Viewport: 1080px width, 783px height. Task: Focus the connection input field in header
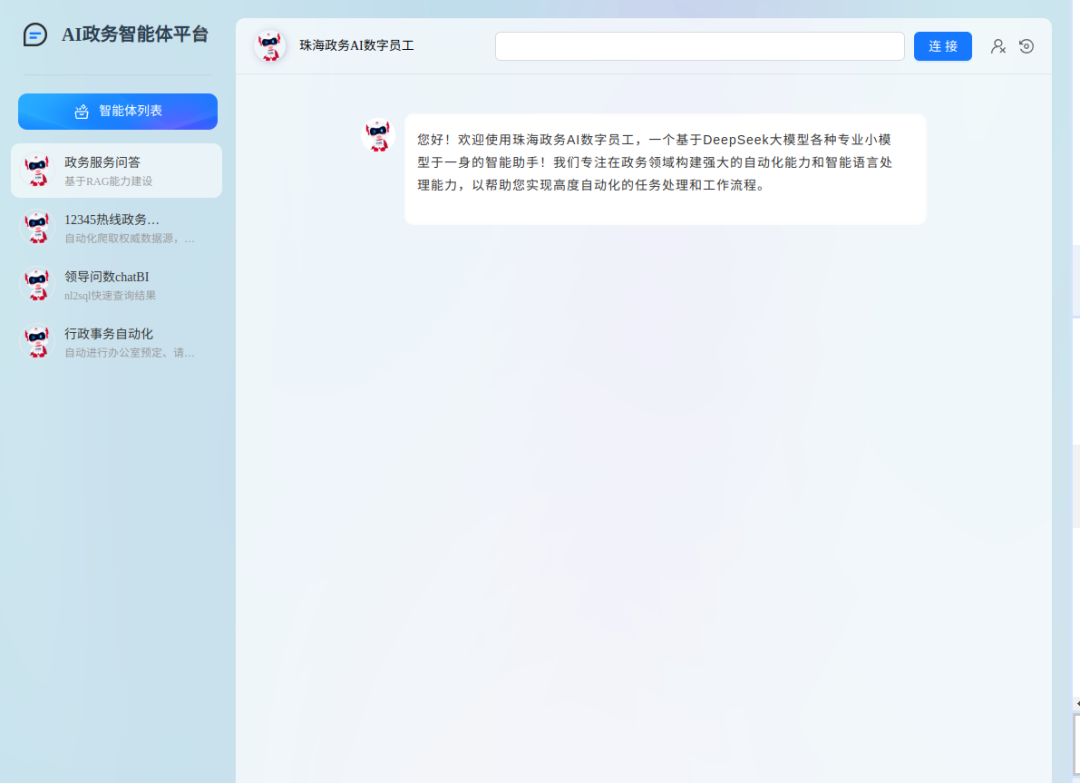tap(699, 46)
